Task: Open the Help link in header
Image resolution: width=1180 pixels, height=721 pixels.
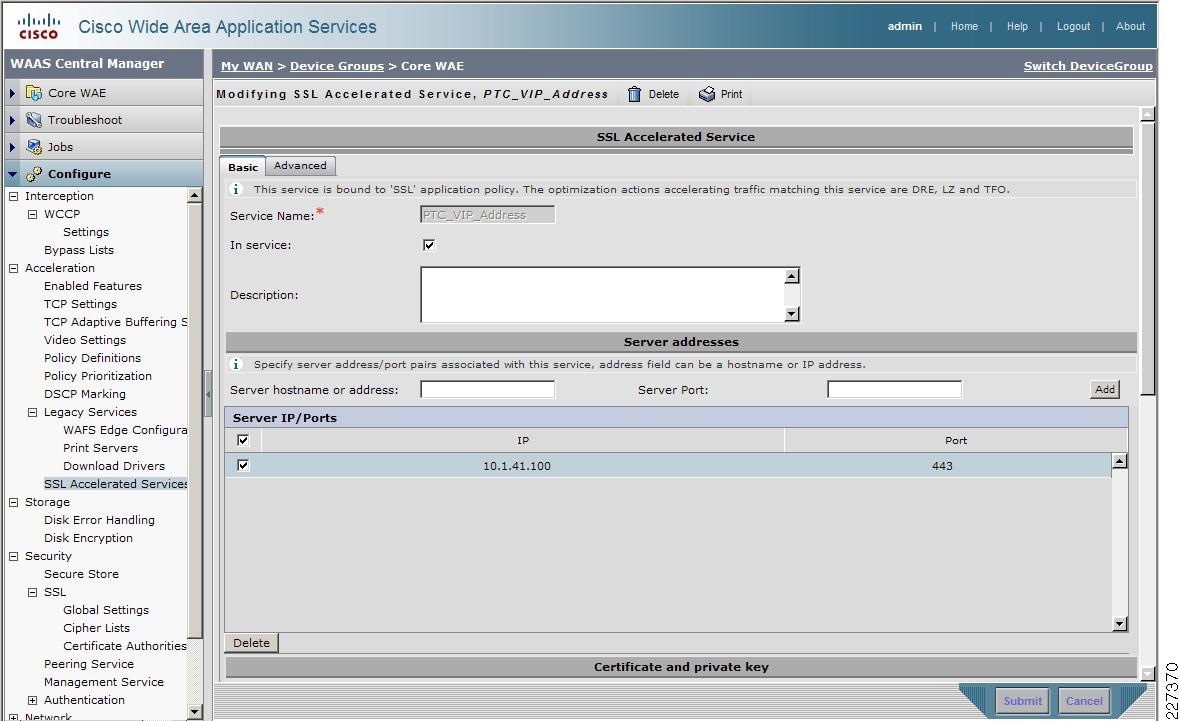Action: 1017,26
